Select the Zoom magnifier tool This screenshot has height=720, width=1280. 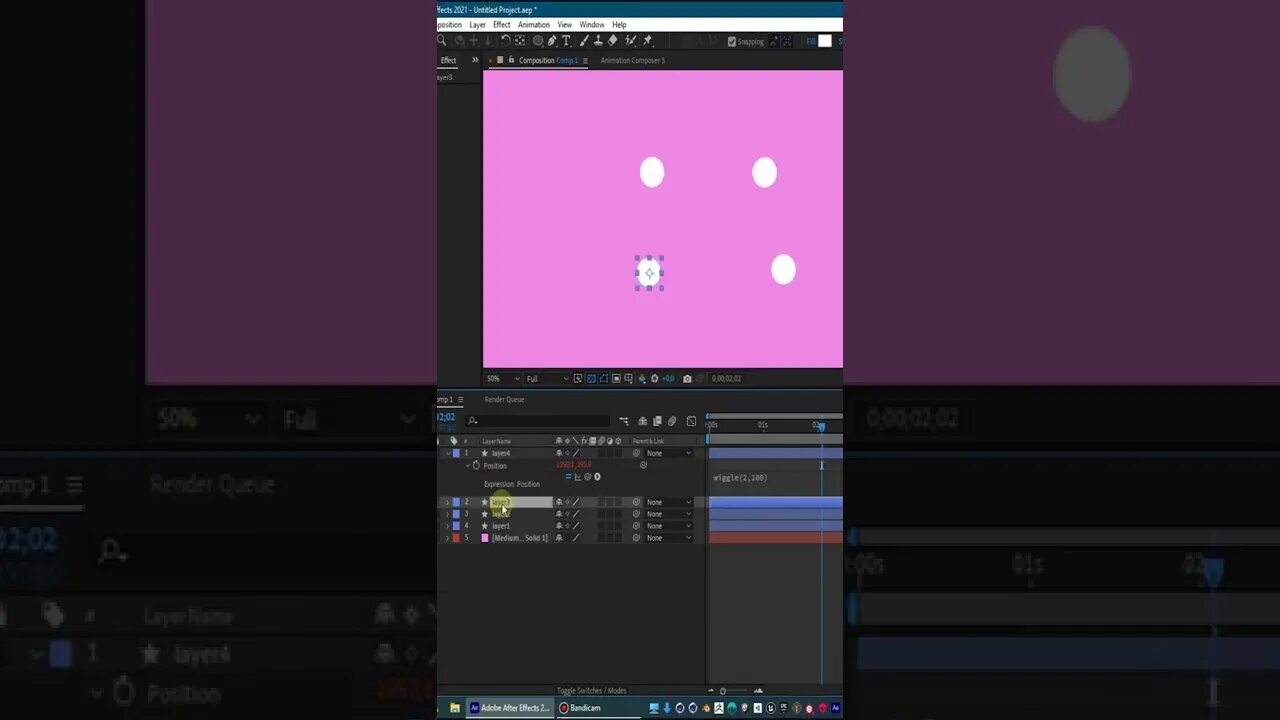[x=442, y=41]
